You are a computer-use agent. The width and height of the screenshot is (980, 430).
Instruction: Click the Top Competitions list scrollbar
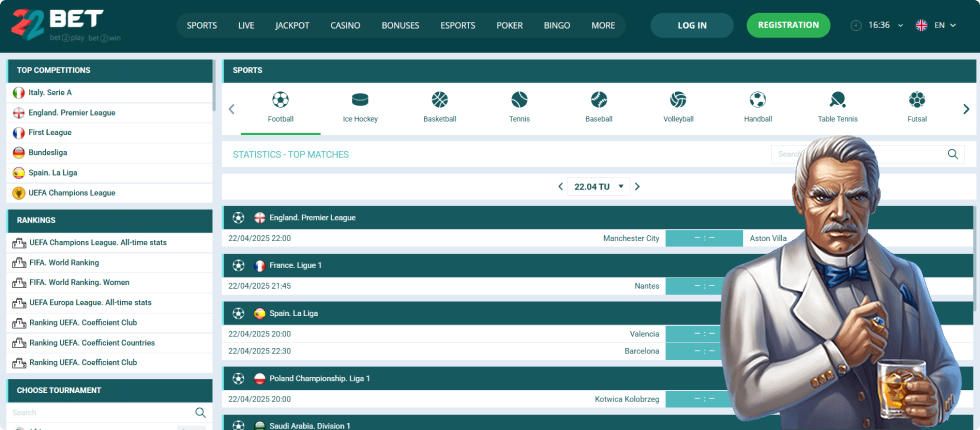coord(214,88)
